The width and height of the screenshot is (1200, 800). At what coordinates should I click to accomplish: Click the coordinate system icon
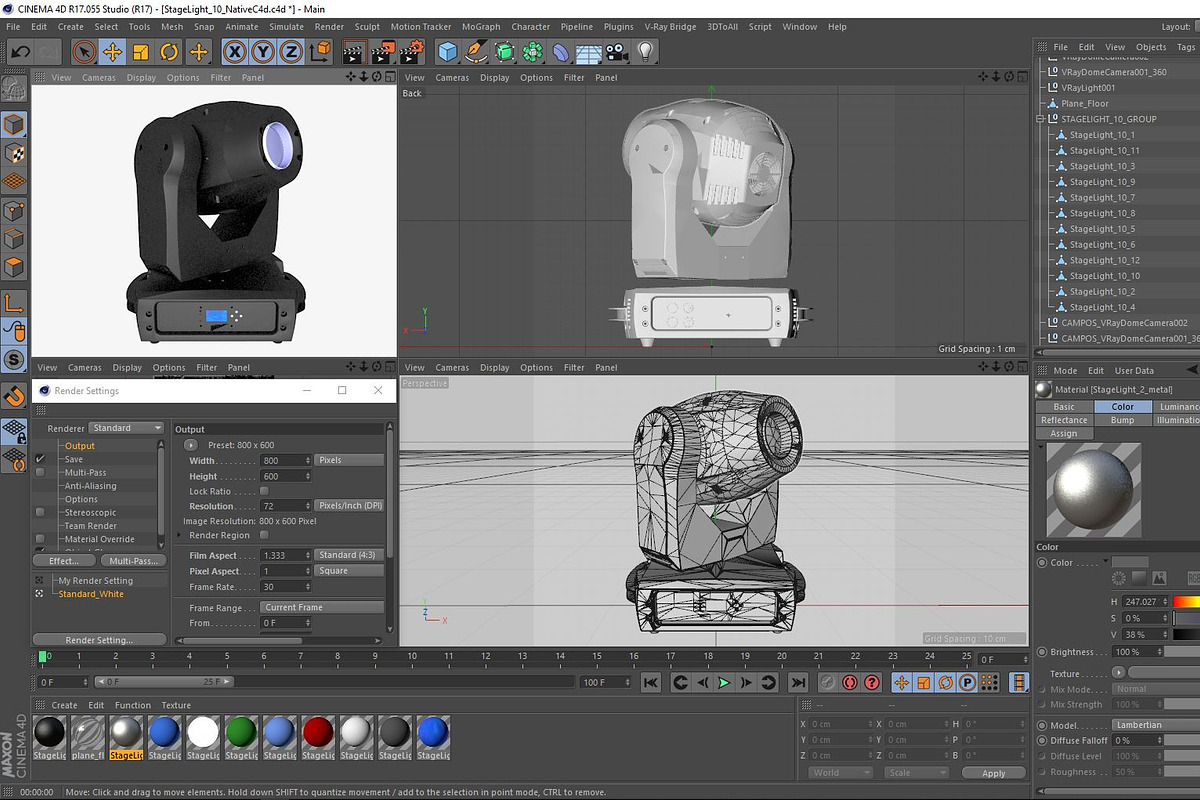[320, 52]
